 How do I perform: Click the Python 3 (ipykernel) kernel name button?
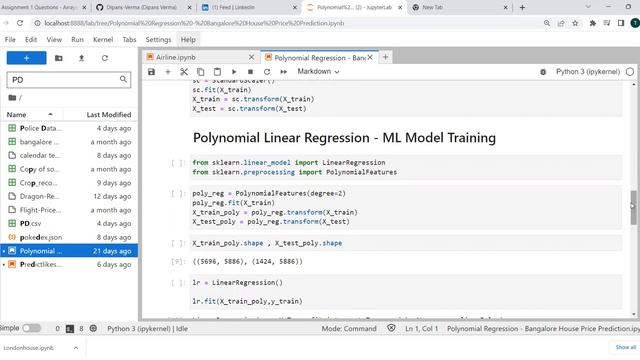588,72
